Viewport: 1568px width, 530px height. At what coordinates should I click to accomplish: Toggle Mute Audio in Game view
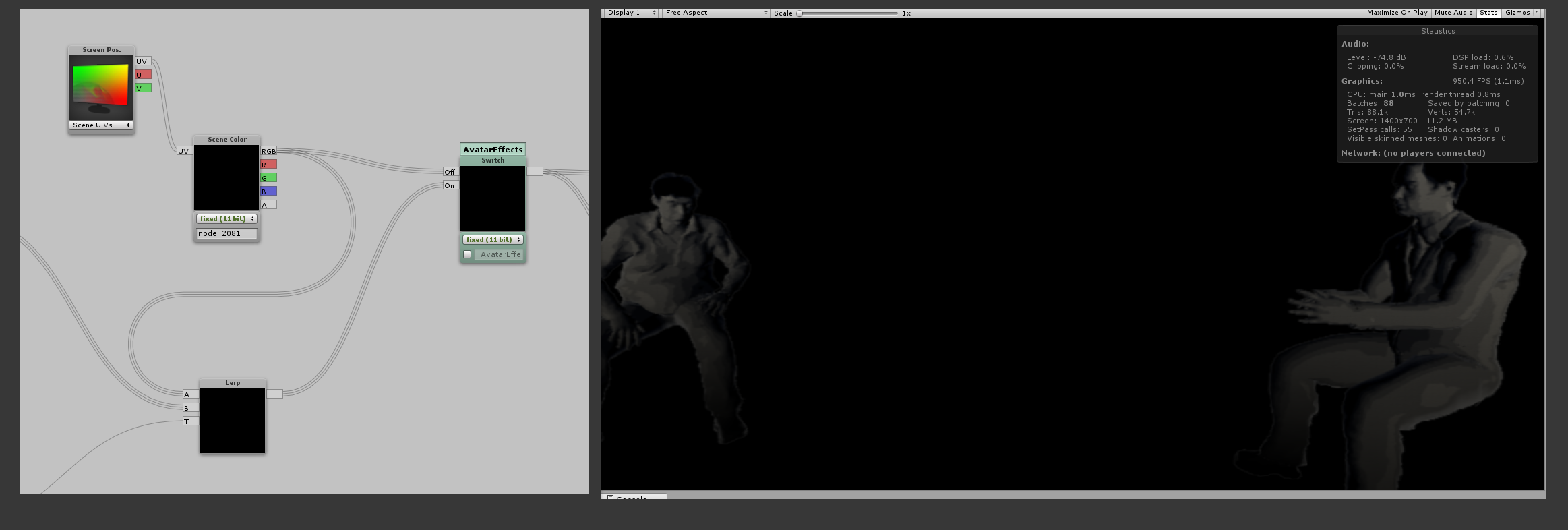[1453, 13]
